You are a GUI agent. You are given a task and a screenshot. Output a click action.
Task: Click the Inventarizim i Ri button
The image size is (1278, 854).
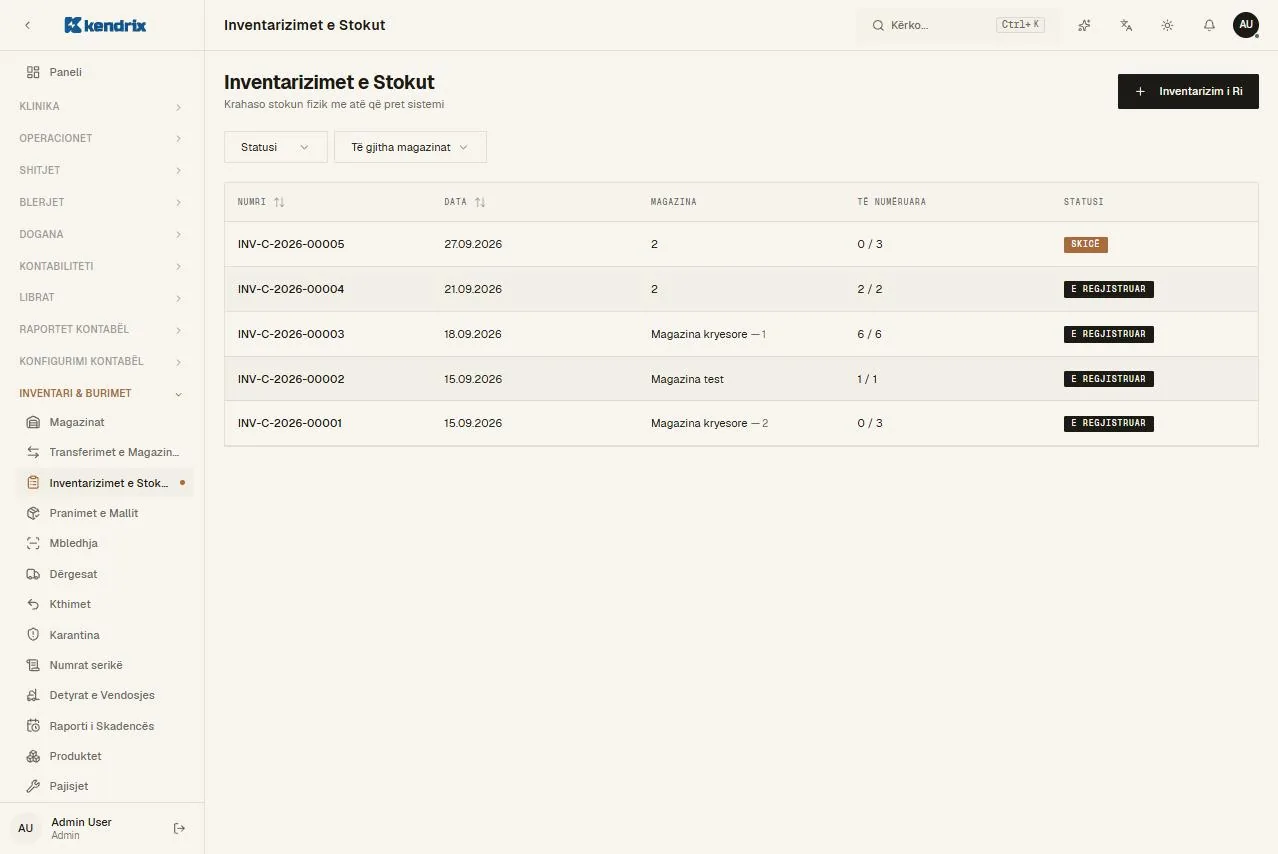click(x=1188, y=91)
